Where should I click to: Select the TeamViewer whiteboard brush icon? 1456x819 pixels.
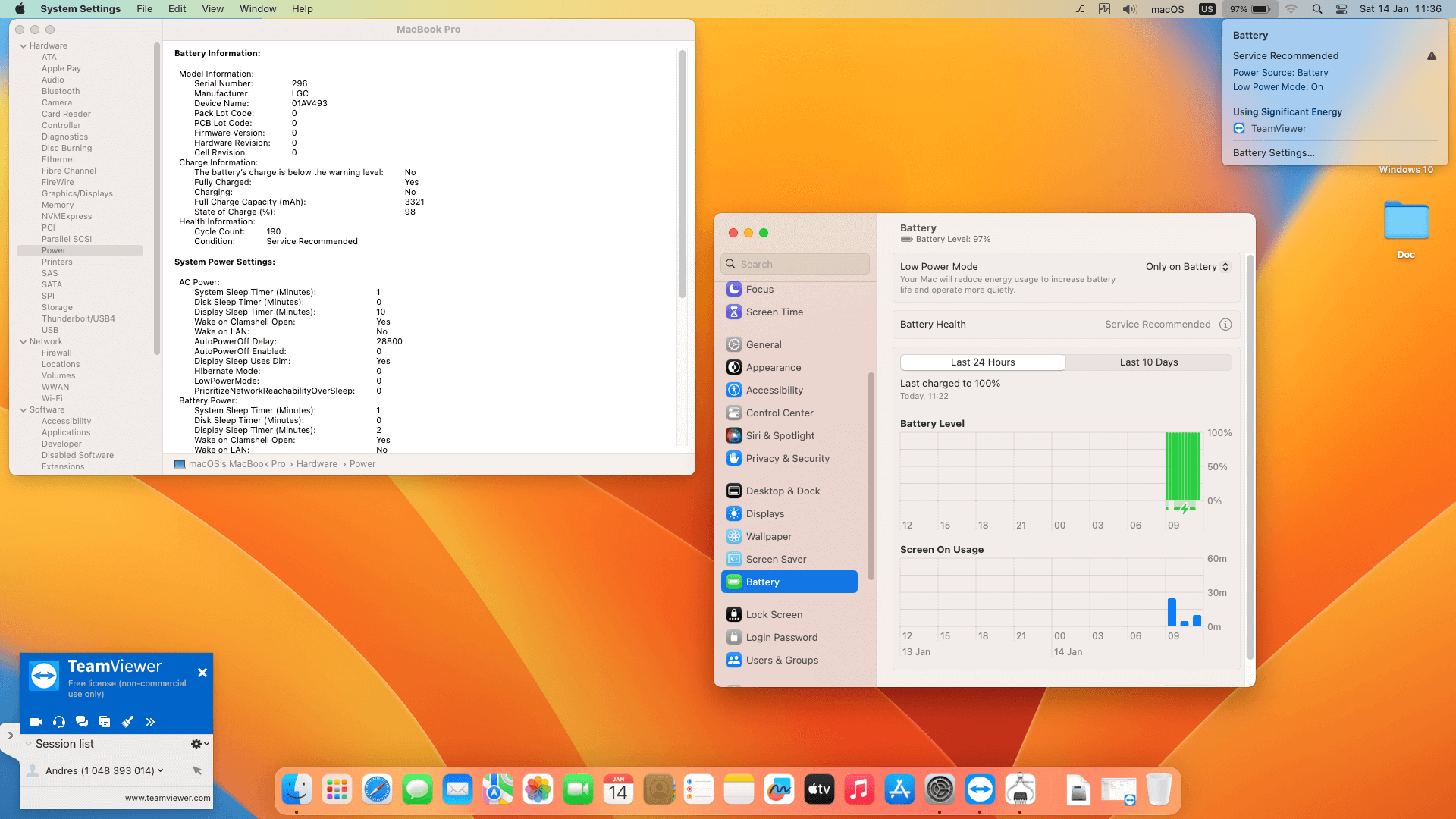pos(127,722)
